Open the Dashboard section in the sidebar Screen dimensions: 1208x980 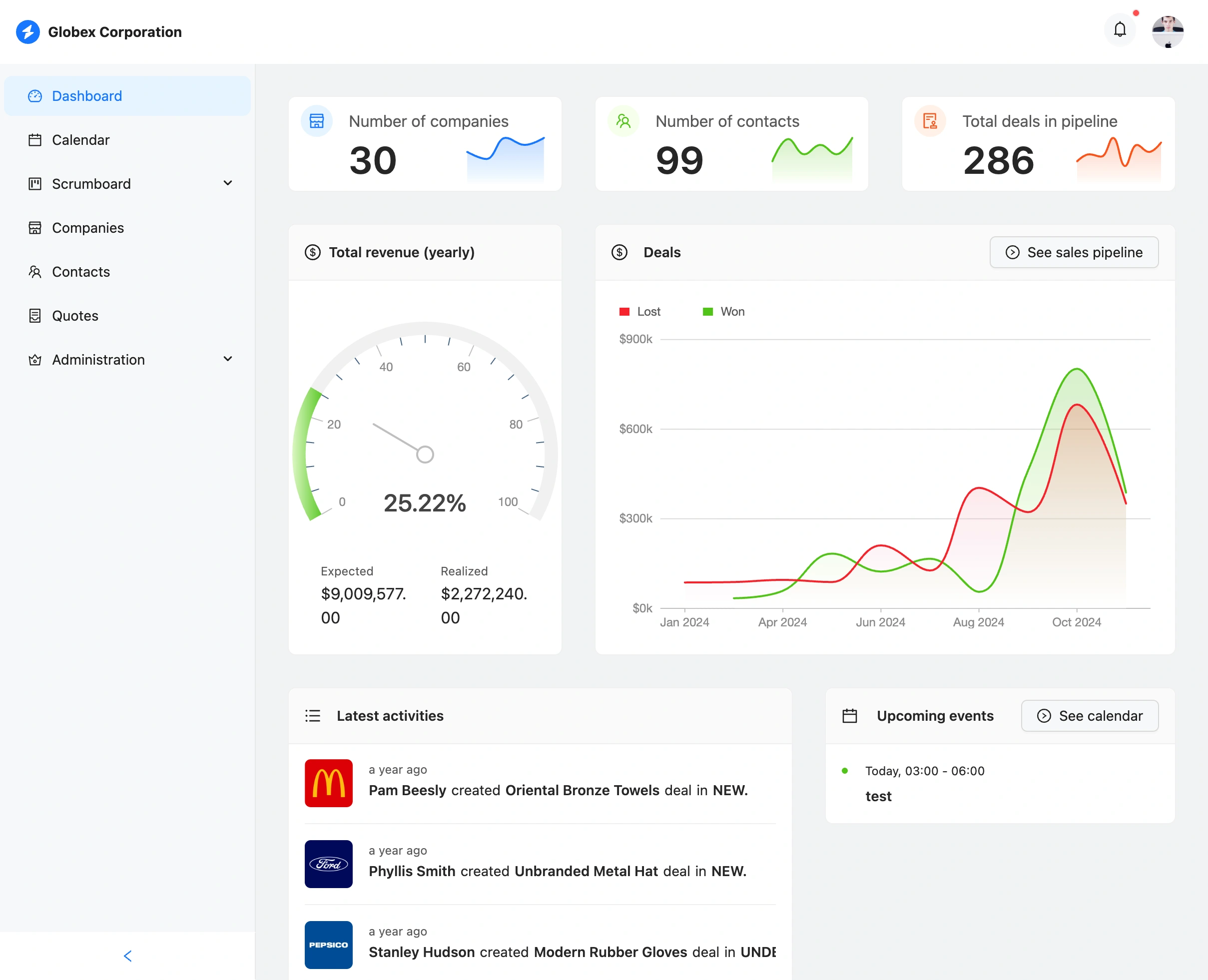click(86, 95)
